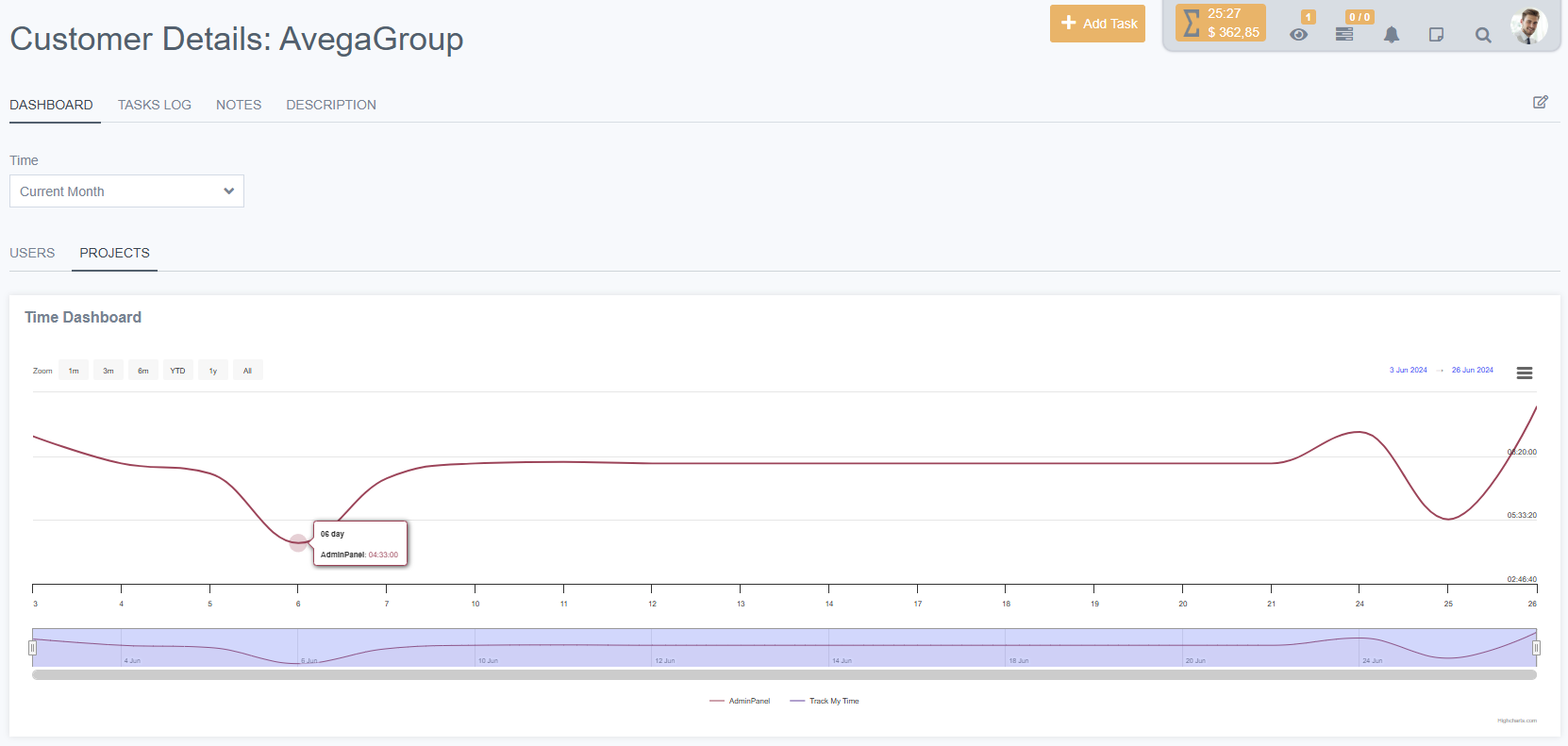Switch to the Users tab
This screenshot has width=1568, height=746.
[32, 253]
